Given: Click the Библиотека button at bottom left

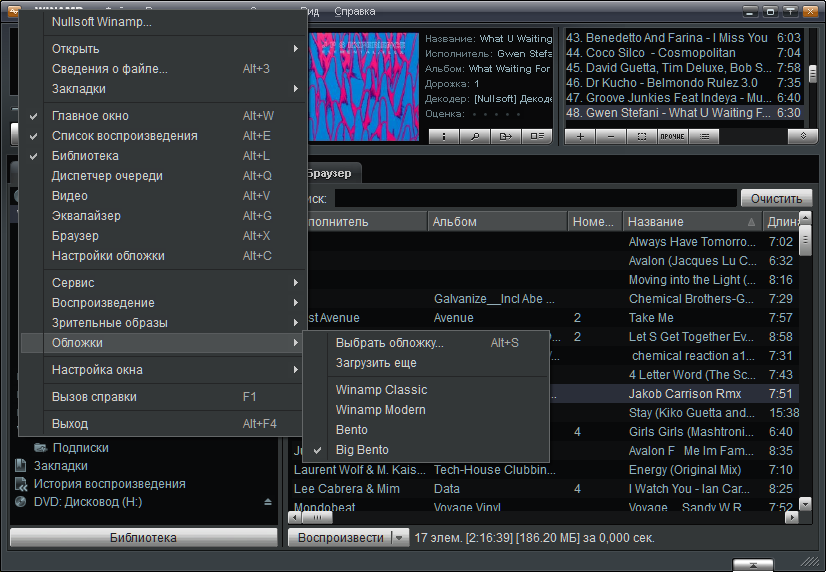Looking at the screenshot, I should (x=143, y=538).
